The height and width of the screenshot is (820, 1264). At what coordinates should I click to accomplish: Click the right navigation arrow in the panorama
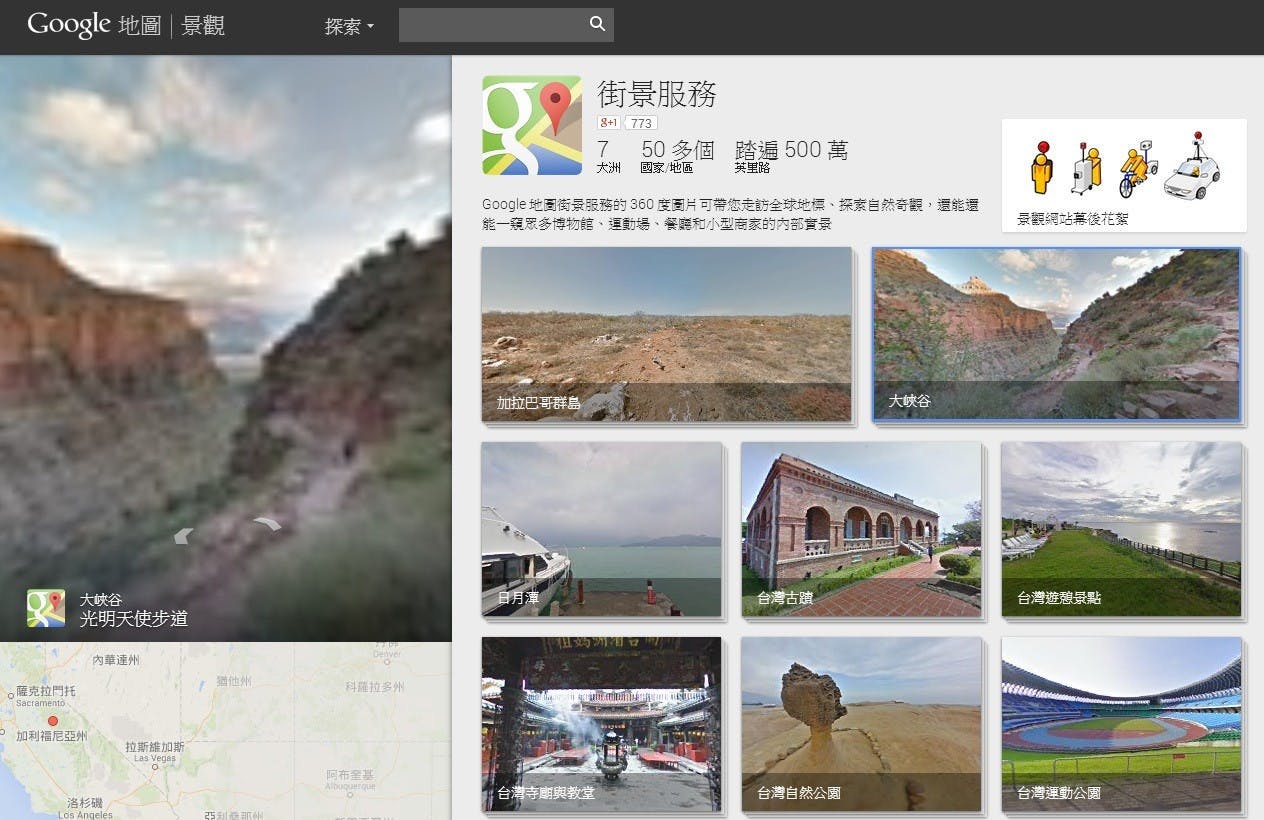pos(265,524)
